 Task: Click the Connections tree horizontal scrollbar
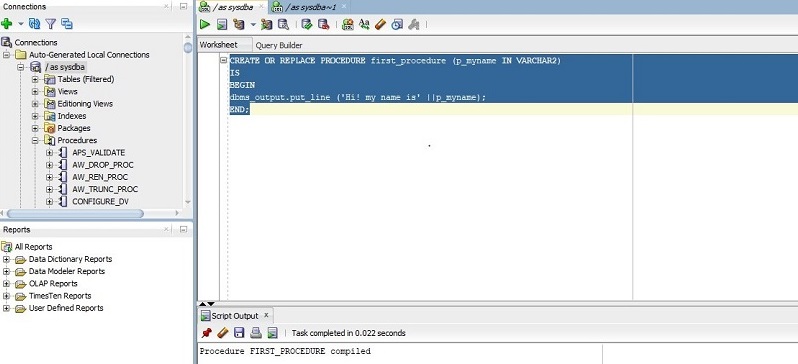click(75, 214)
